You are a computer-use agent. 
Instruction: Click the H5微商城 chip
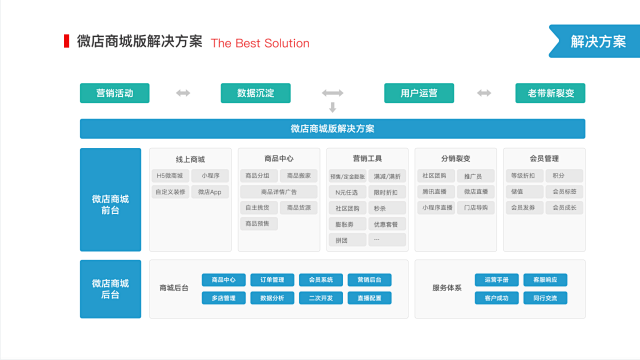point(170,176)
